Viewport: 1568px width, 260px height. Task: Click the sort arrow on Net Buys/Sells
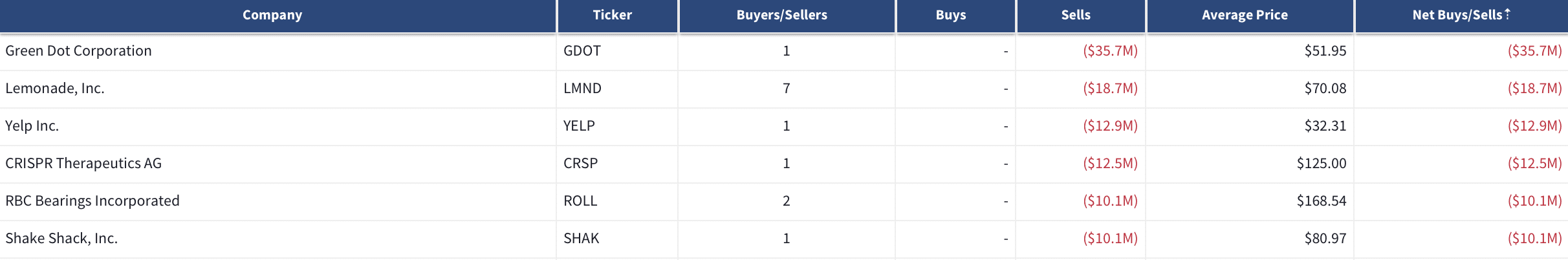pos(1507,14)
